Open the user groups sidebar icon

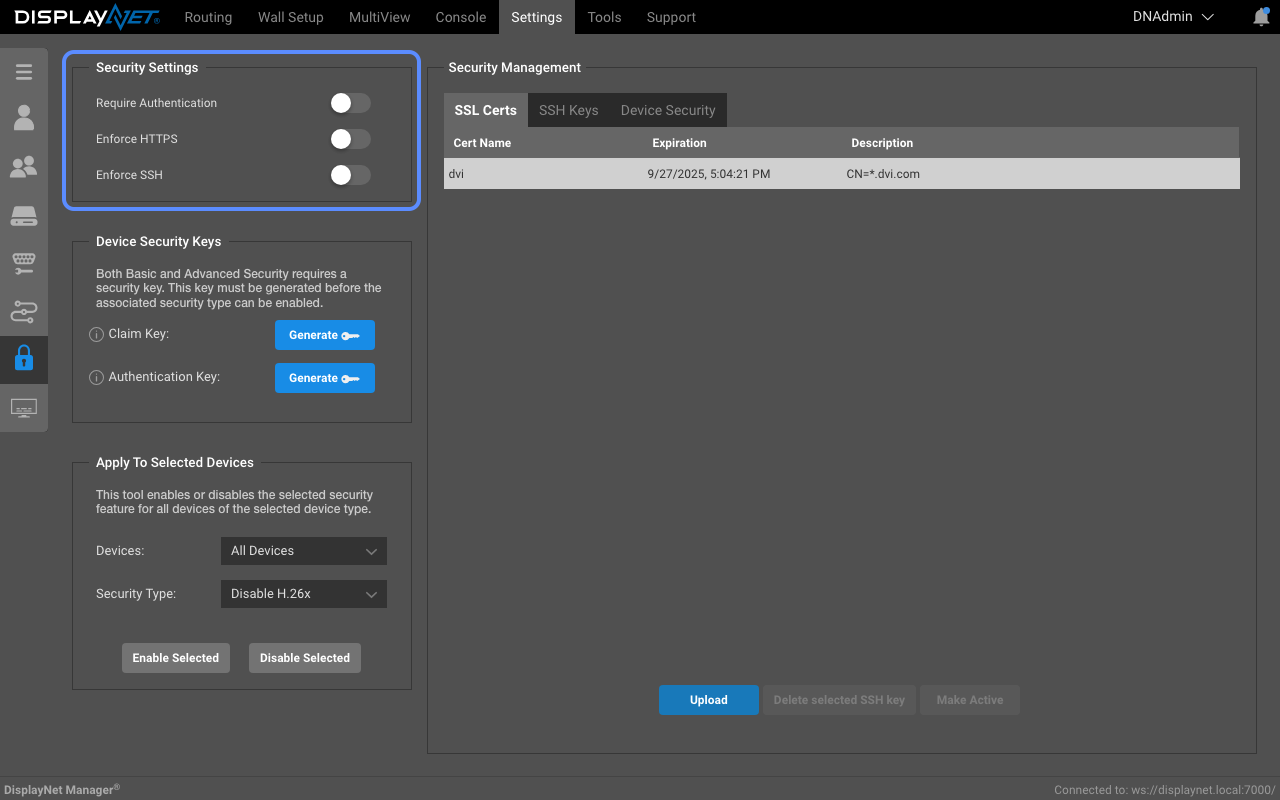point(24,167)
